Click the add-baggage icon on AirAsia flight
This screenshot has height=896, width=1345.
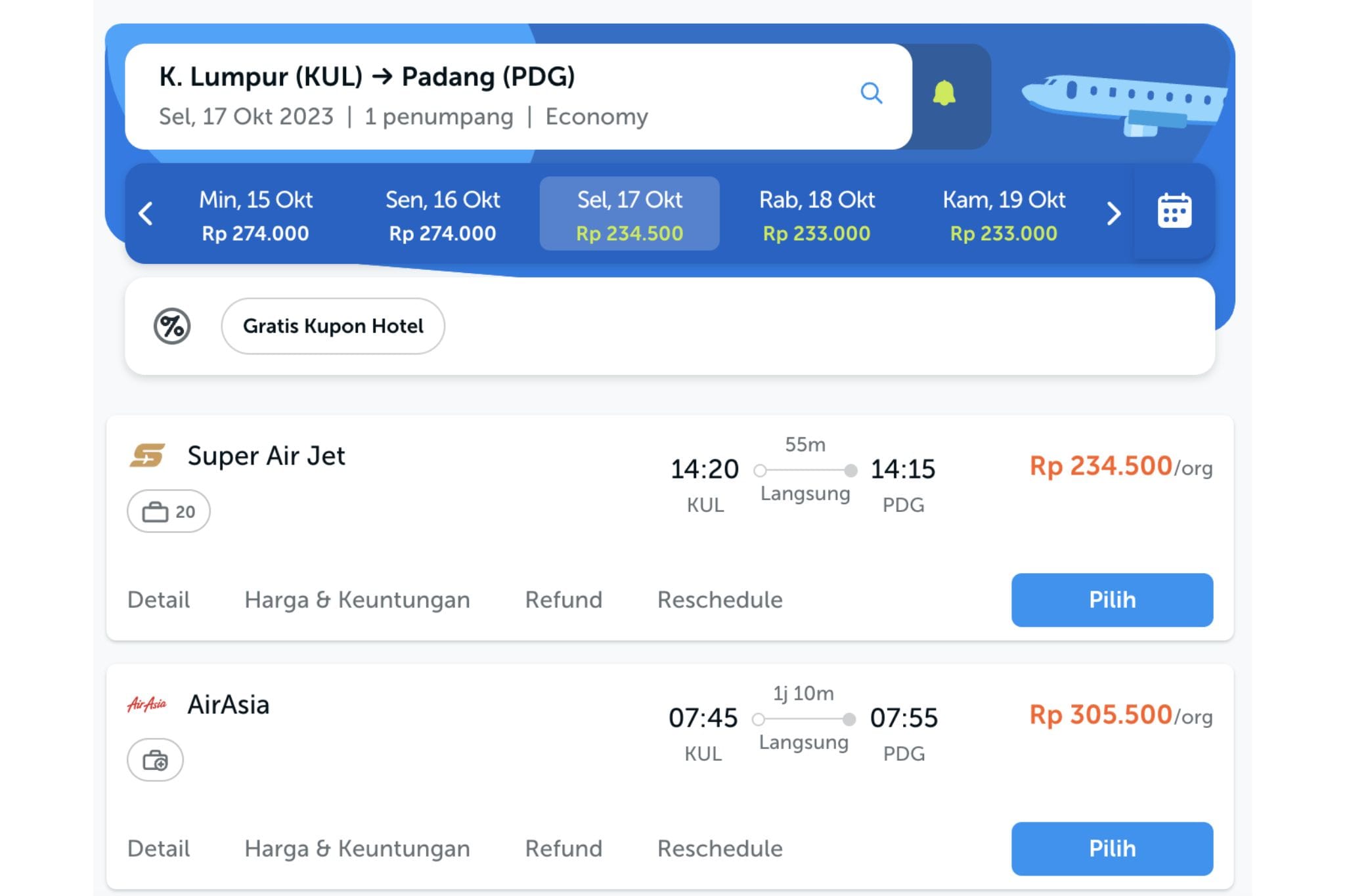(x=154, y=759)
